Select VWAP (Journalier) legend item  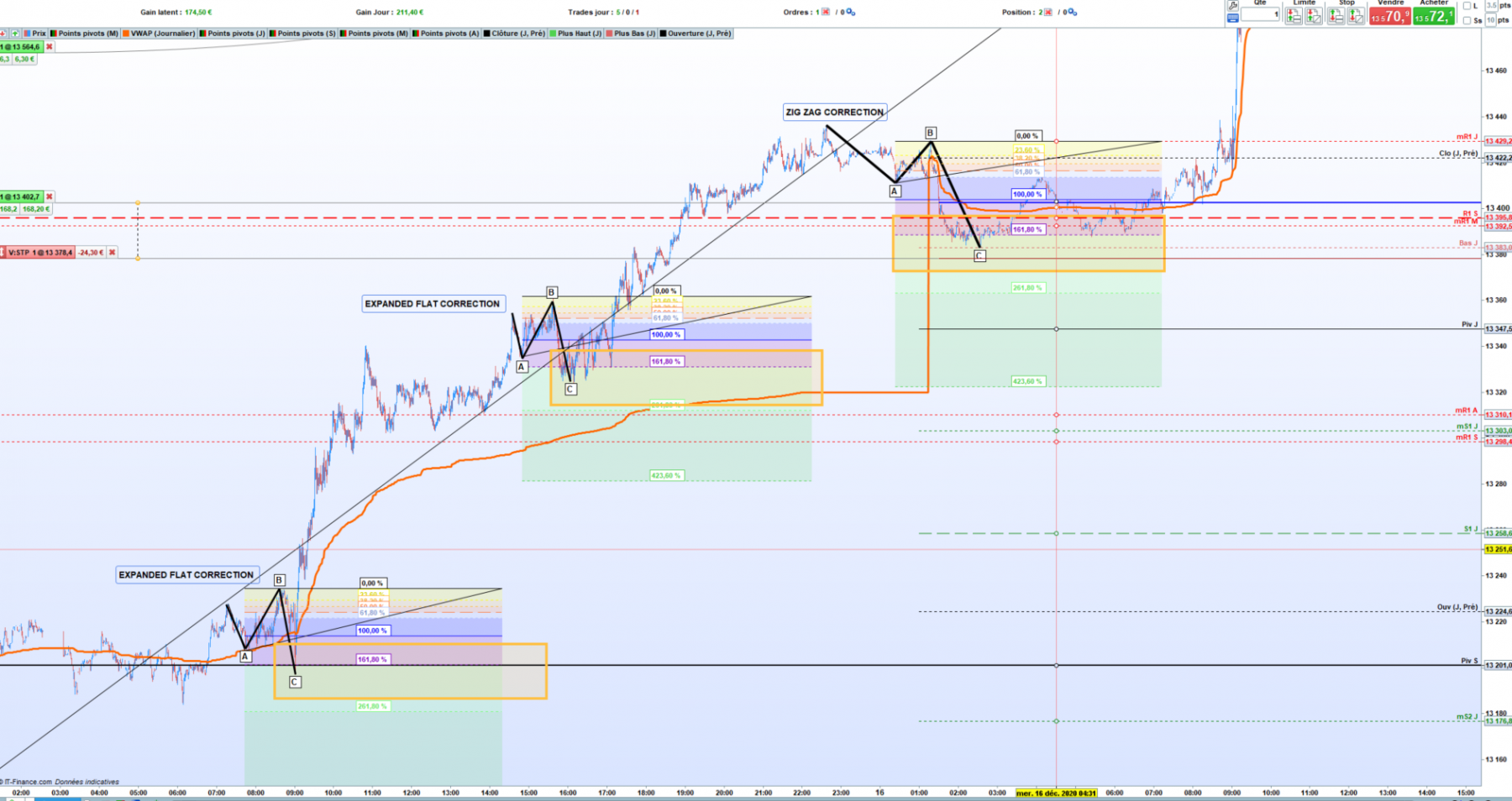(x=159, y=34)
